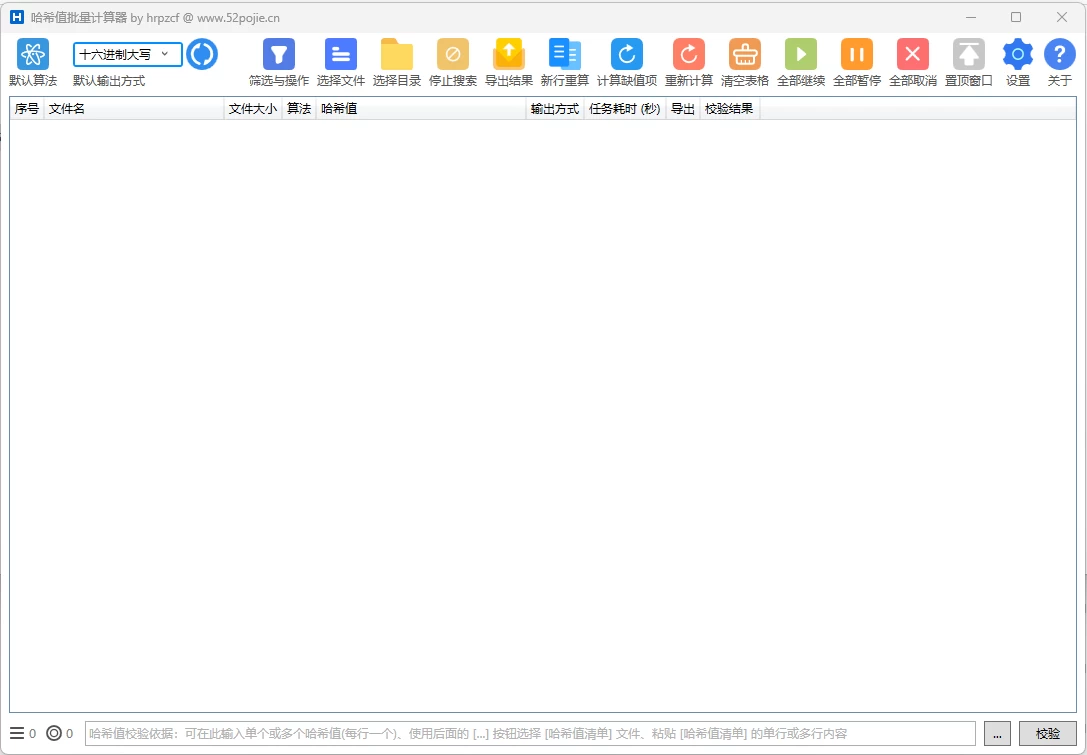1087x755 pixels.
Task: Click the 新行重算 toolbar icon
Action: coord(565,55)
